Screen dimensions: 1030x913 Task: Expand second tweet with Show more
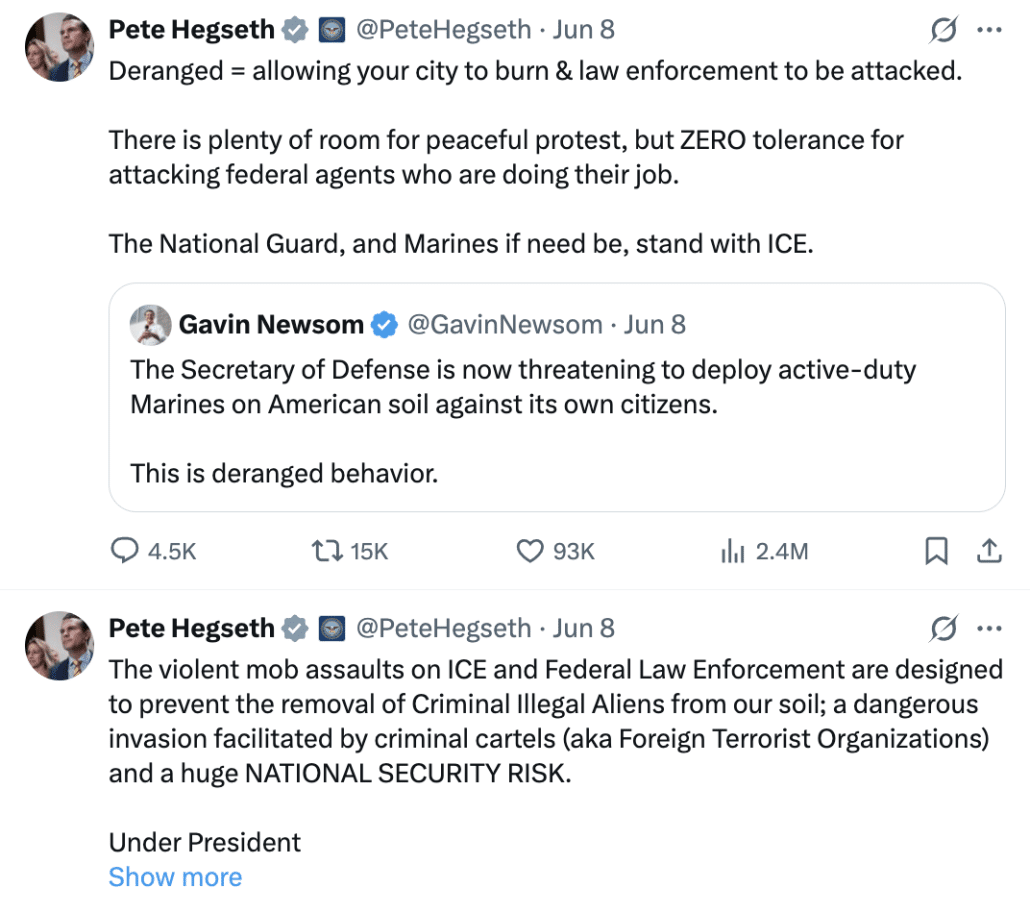[x=175, y=877]
